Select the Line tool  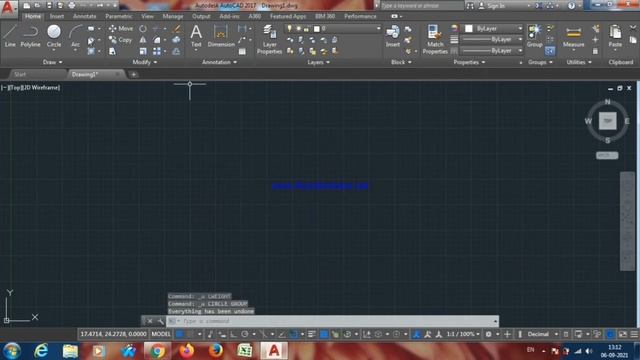point(10,36)
